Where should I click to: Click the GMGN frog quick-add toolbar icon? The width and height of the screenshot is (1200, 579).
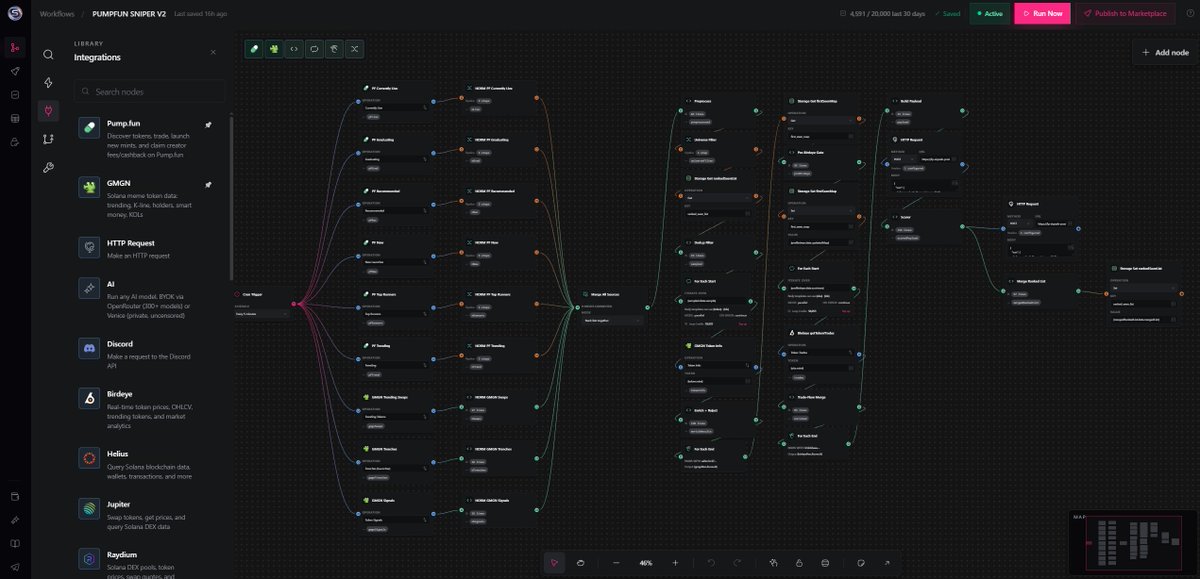pyautogui.click(x=274, y=48)
